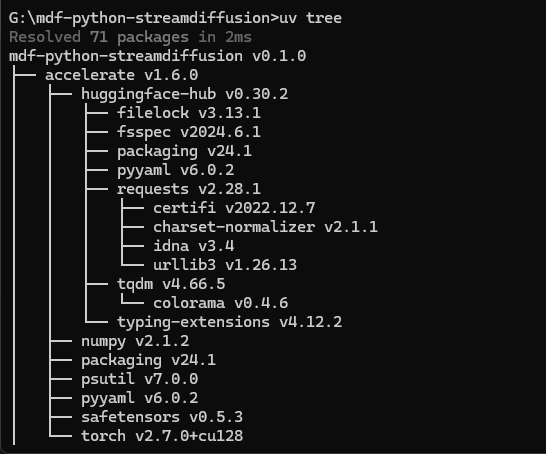Click the accelerate v1.6.0 entry
This screenshot has height=454, width=546.
click(122, 75)
